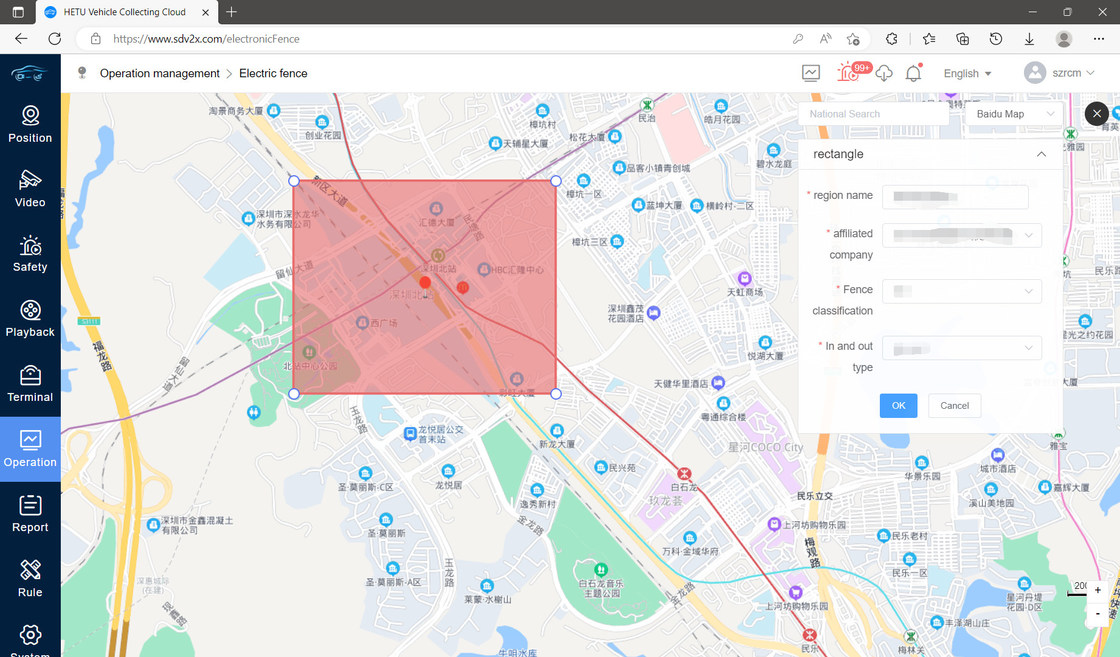Click the alarm icon with 99+ badge
This screenshot has height=657, width=1120.
click(850, 73)
